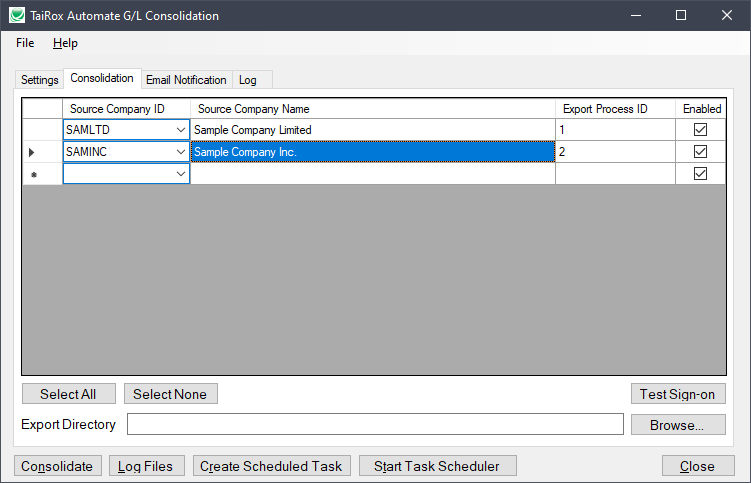Open the Log tab
Screen dimensions: 751x483
coord(252,80)
